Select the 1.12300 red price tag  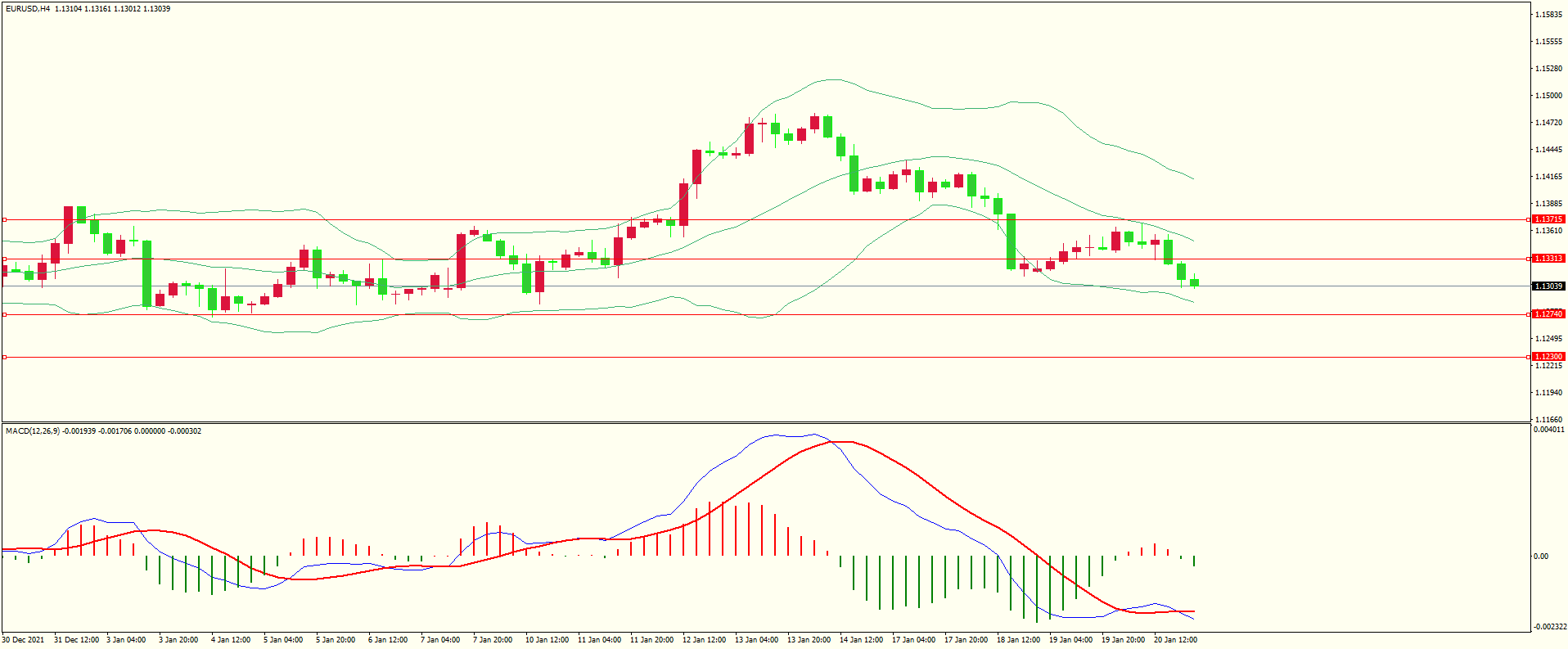point(1548,357)
